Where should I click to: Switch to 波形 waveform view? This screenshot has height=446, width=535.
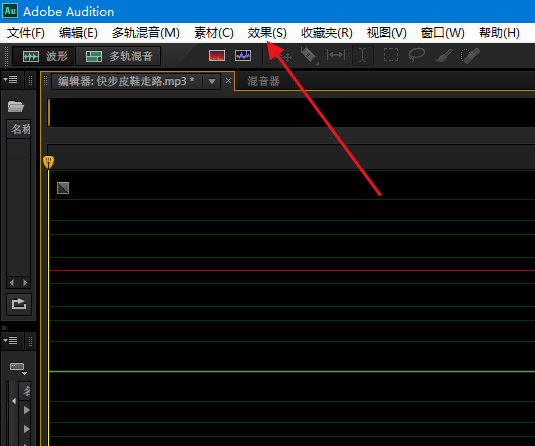(x=43, y=56)
